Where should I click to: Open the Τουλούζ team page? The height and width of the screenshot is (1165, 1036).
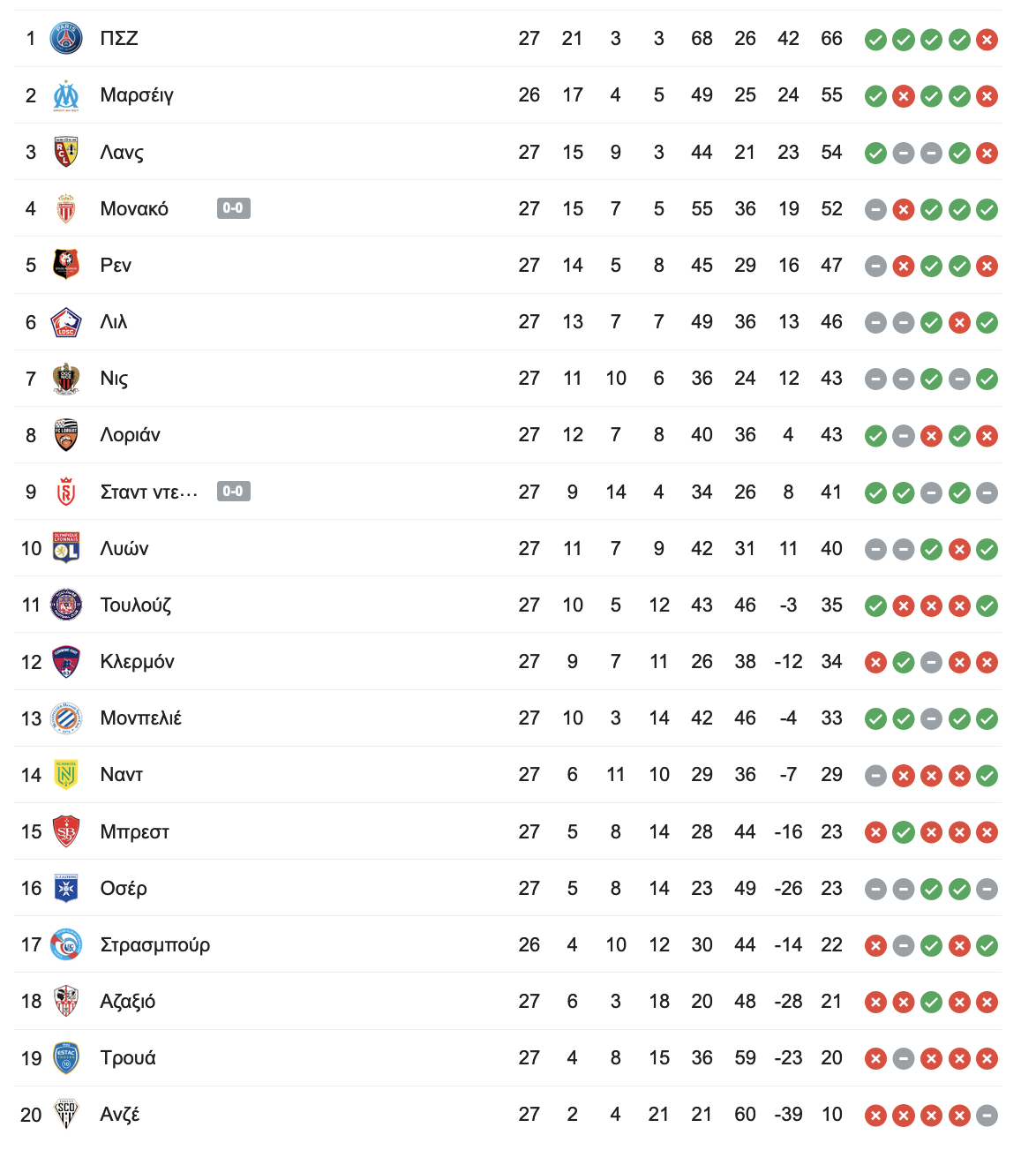click(x=136, y=605)
